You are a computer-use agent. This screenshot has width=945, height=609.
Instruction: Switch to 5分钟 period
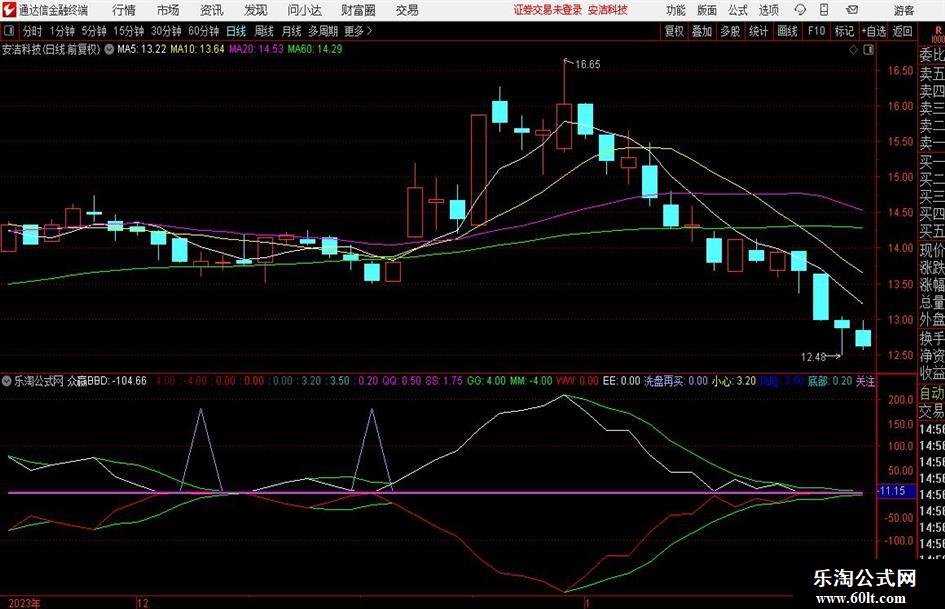(x=93, y=31)
